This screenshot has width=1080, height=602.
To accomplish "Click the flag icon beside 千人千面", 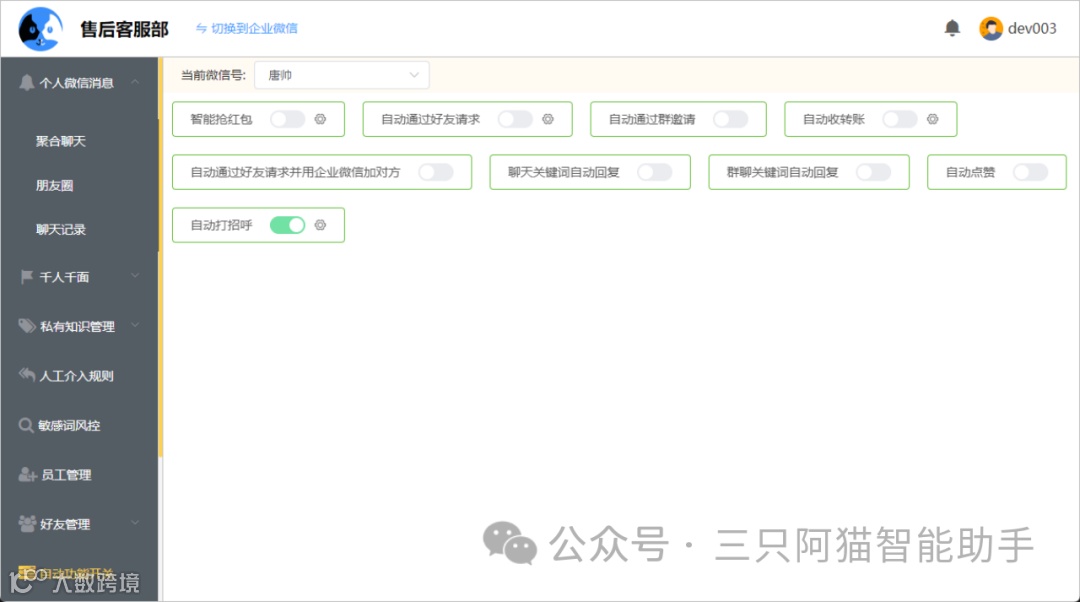I will tap(26, 277).
